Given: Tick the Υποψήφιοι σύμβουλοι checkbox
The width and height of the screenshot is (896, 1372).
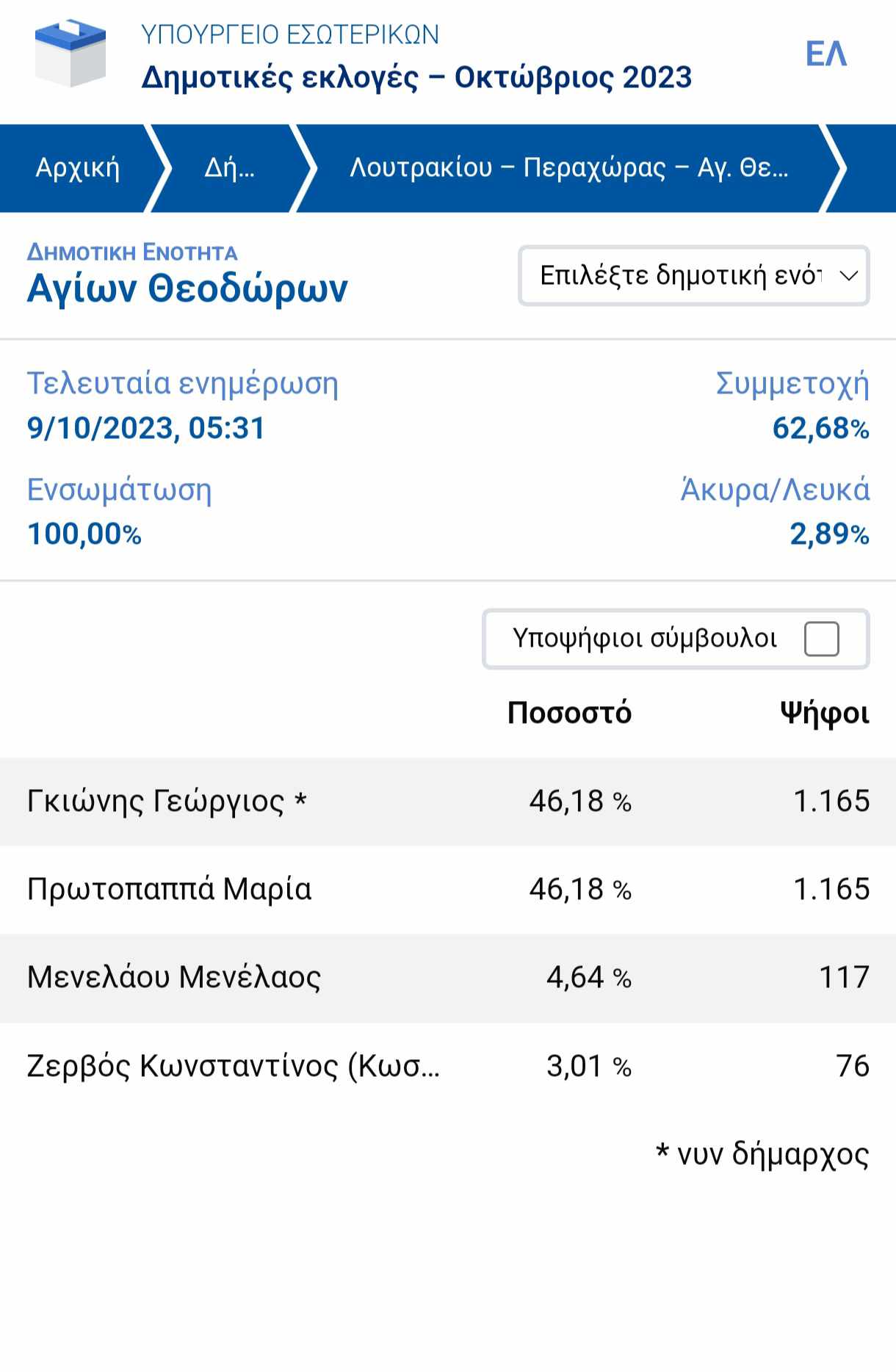Looking at the screenshot, I should click(822, 639).
